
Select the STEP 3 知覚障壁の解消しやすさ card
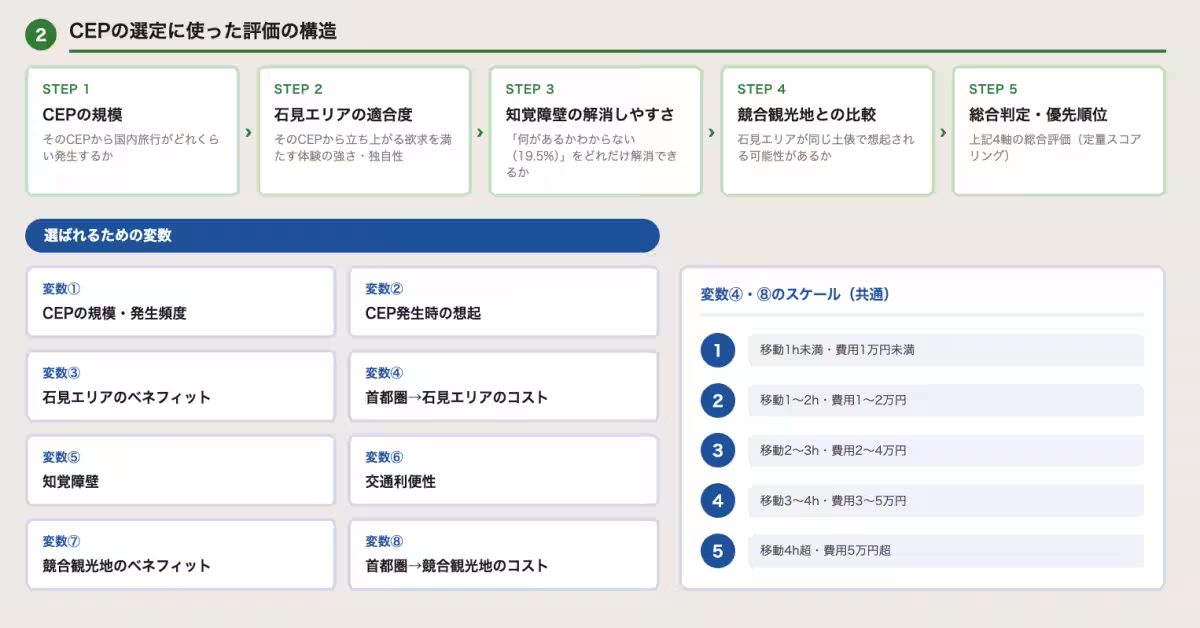pyautogui.click(x=596, y=131)
